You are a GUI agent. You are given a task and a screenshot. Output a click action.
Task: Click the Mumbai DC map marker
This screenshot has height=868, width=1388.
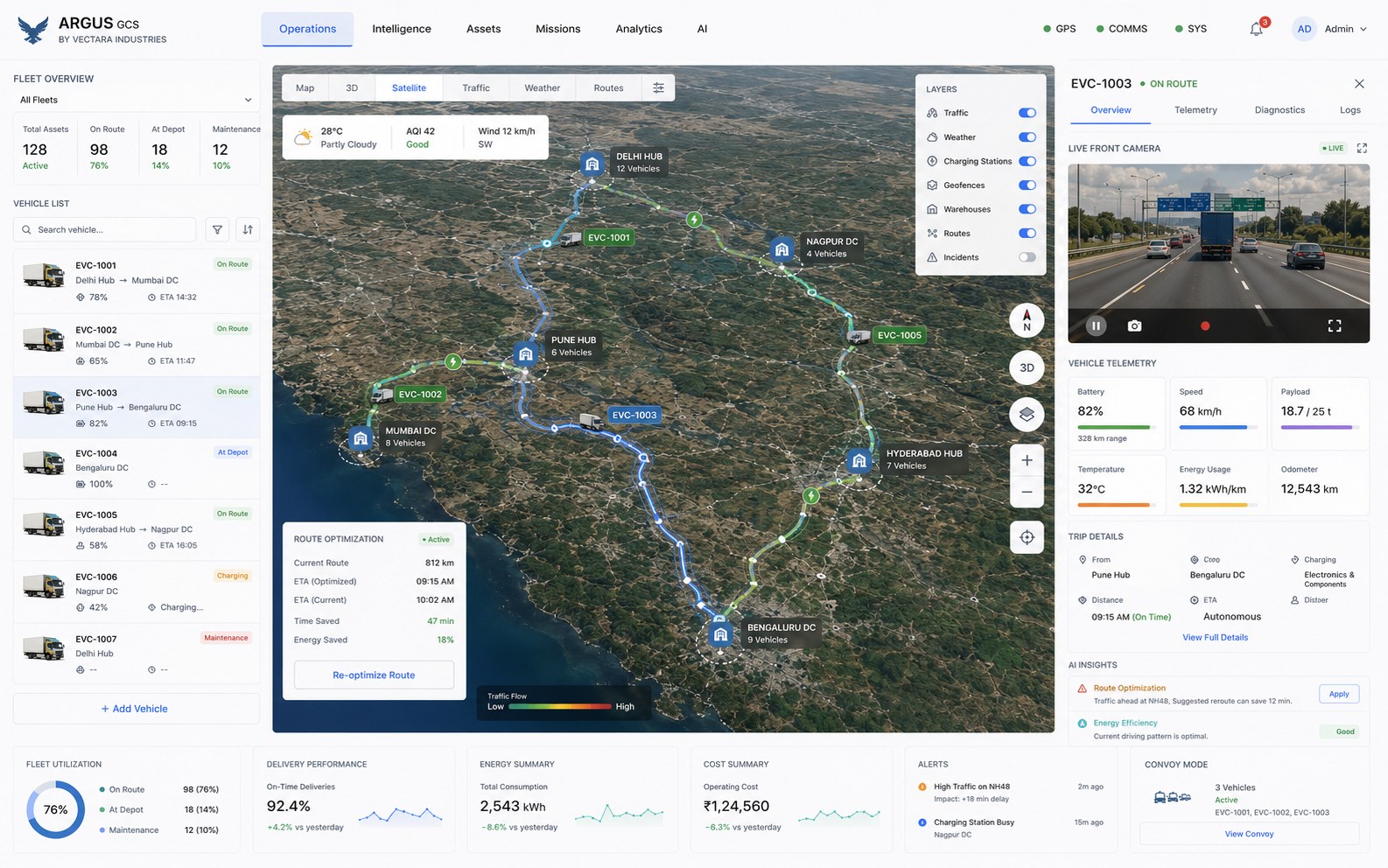pyautogui.click(x=361, y=438)
